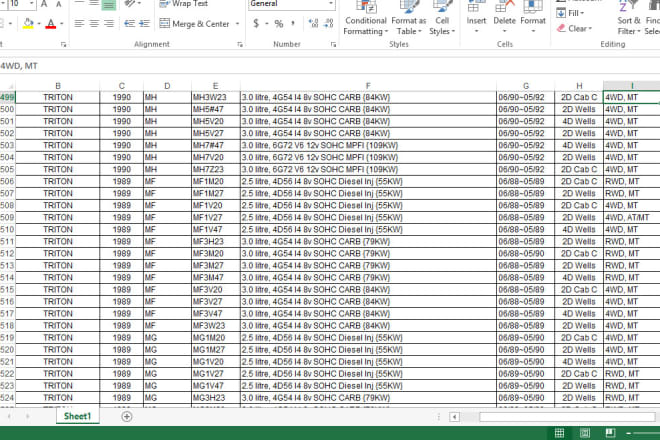This screenshot has width=660, height=440.
Task: Decrease font size with the smaller A
Action: coord(59,4)
